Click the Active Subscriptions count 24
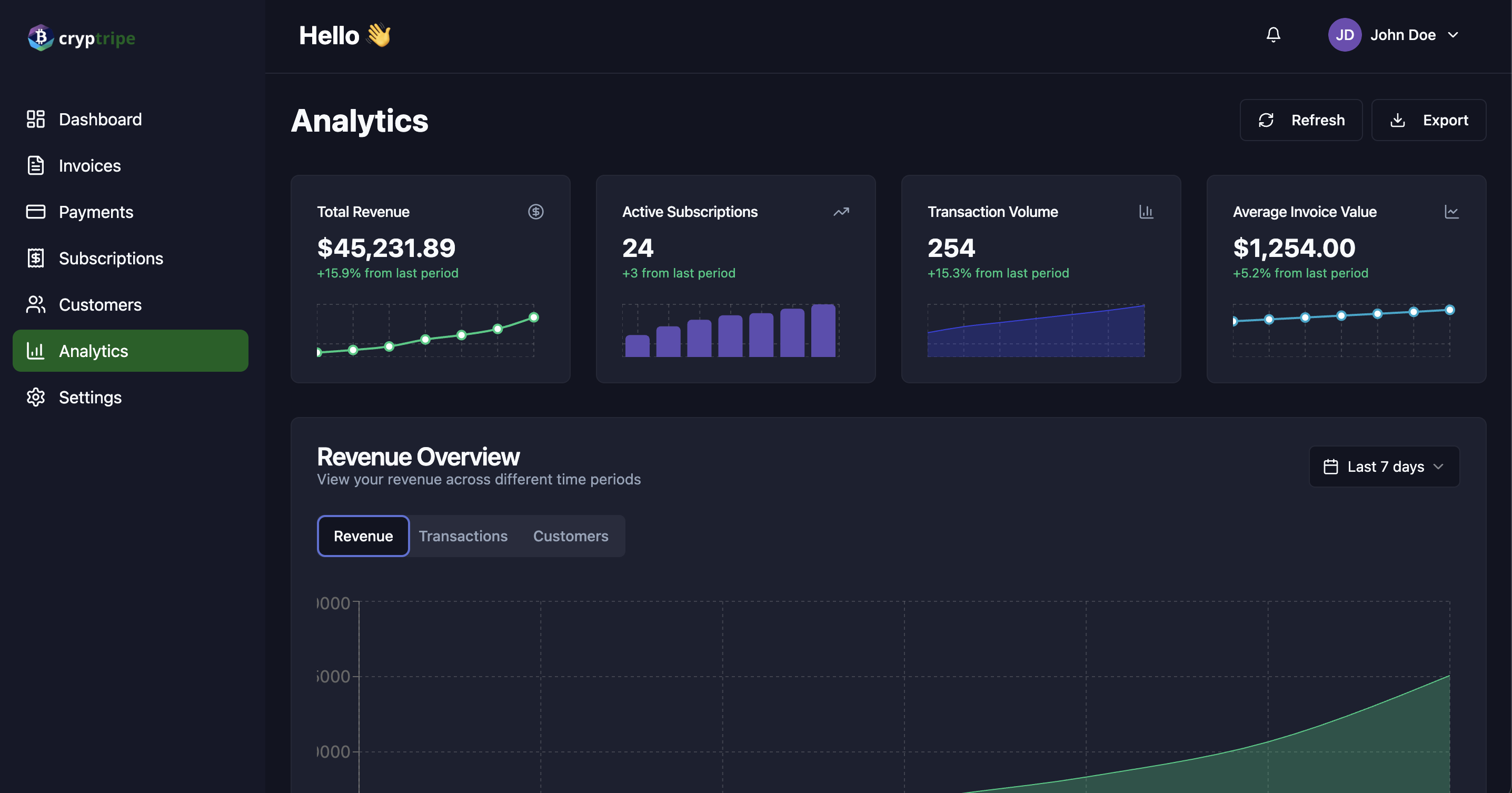Image resolution: width=1512 pixels, height=793 pixels. pyautogui.click(x=638, y=247)
